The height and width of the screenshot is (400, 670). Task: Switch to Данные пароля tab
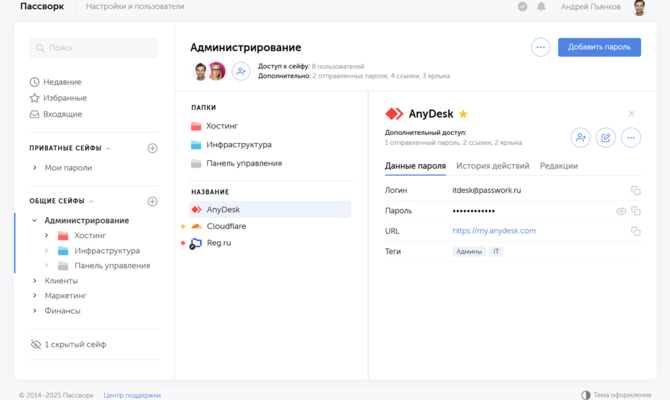pyautogui.click(x=415, y=166)
